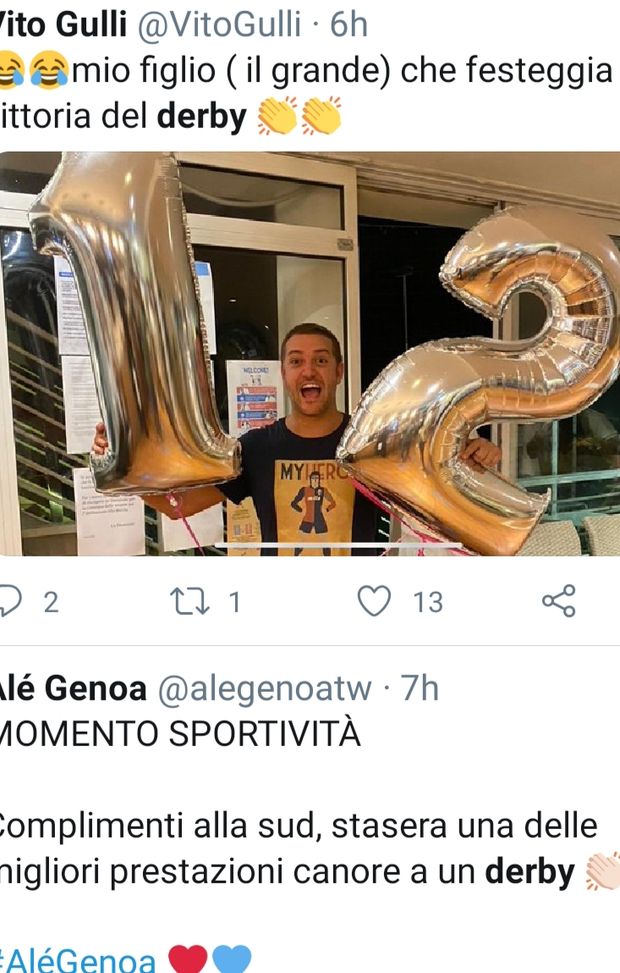The image size is (620, 973).
Task: Open the 6h tweet timestamp
Action: click(x=349, y=24)
